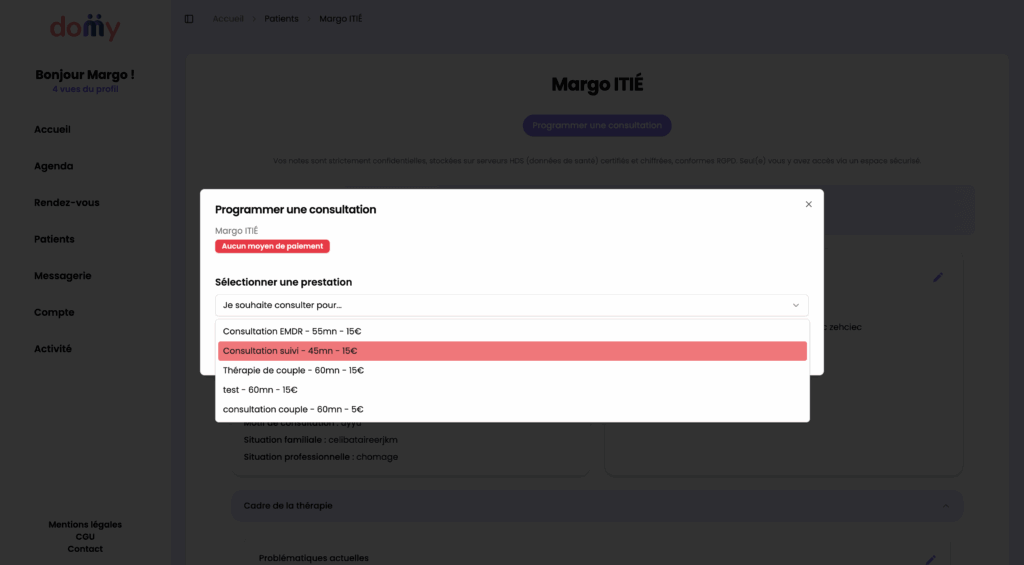1024x565 pixels.
Task: Click the domy logo
Action: (85, 29)
